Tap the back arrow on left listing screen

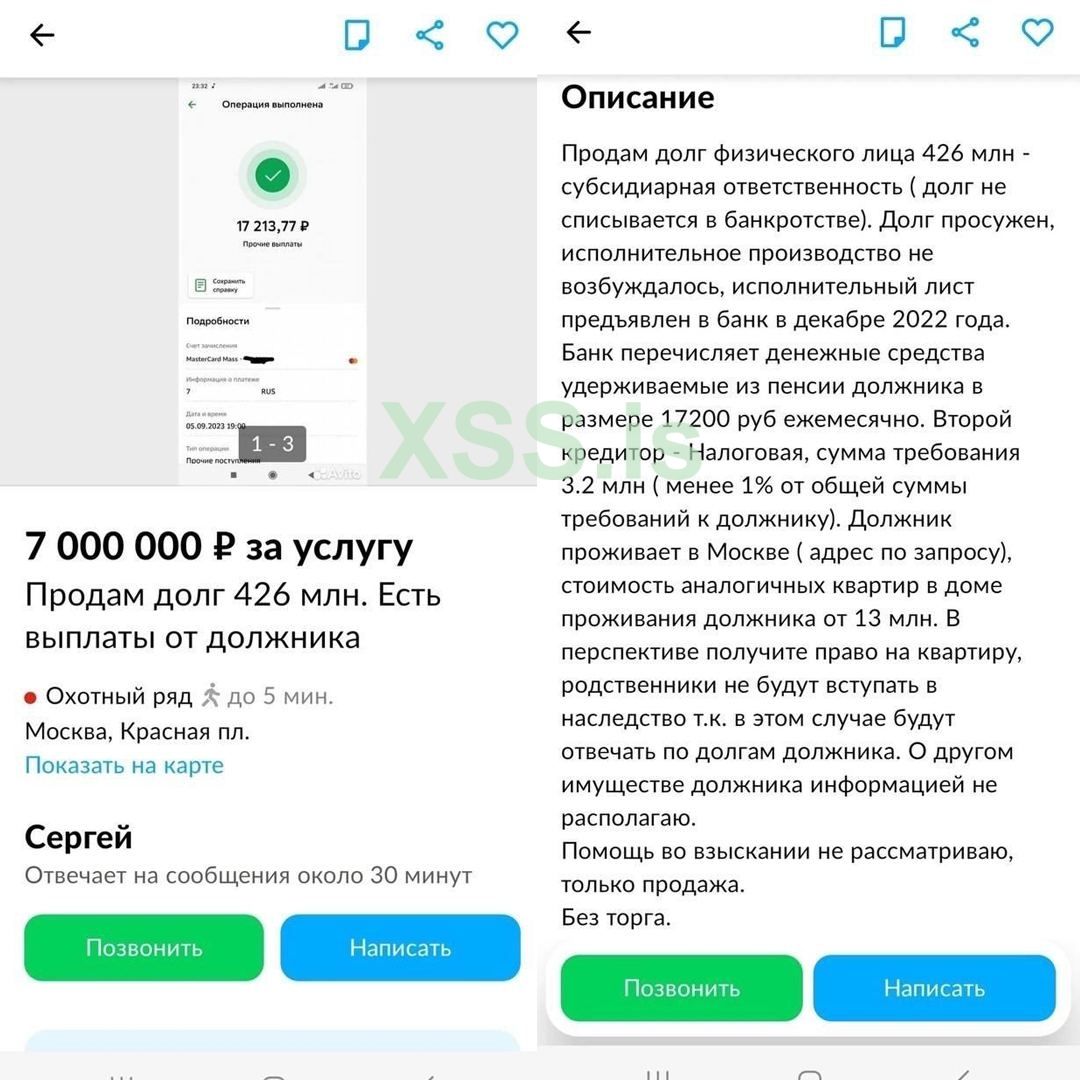42,34
